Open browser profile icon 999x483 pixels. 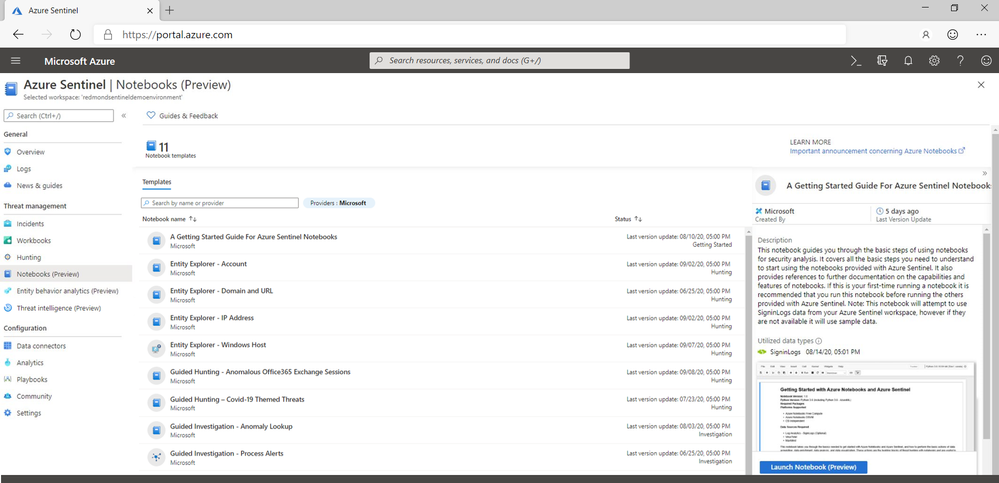coord(926,34)
